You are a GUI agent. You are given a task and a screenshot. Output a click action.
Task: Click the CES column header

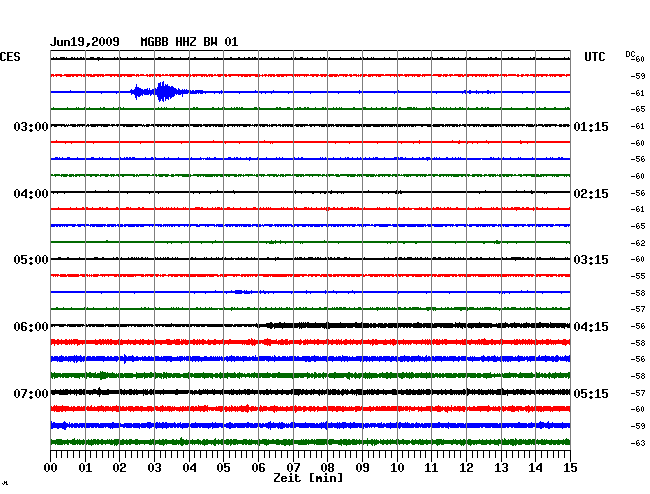pos(10,57)
